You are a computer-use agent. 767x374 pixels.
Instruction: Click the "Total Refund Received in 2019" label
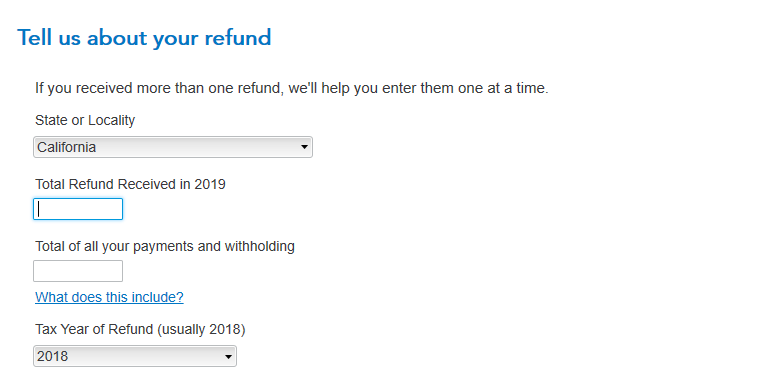(130, 184)
